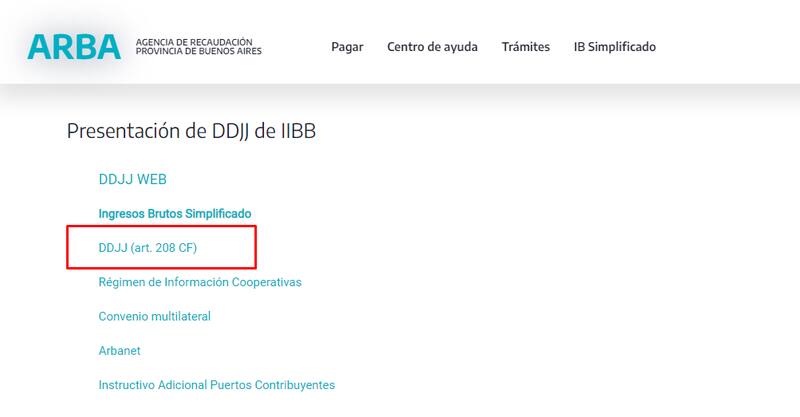800x417 pixels.
Task: Select IB Simplificado in top navigation
Action: (x=614, y=47)
